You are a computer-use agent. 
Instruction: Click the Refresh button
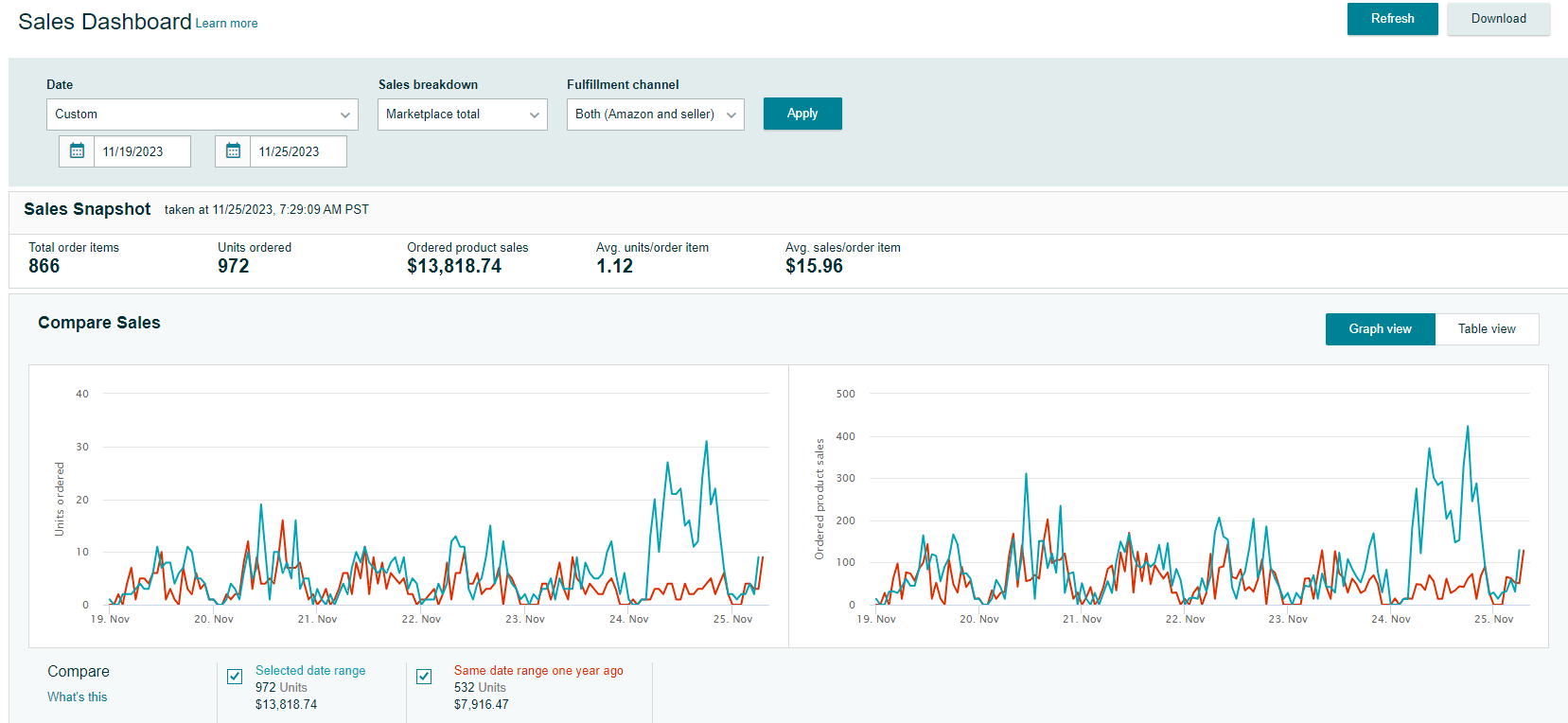click(1392, 19)
